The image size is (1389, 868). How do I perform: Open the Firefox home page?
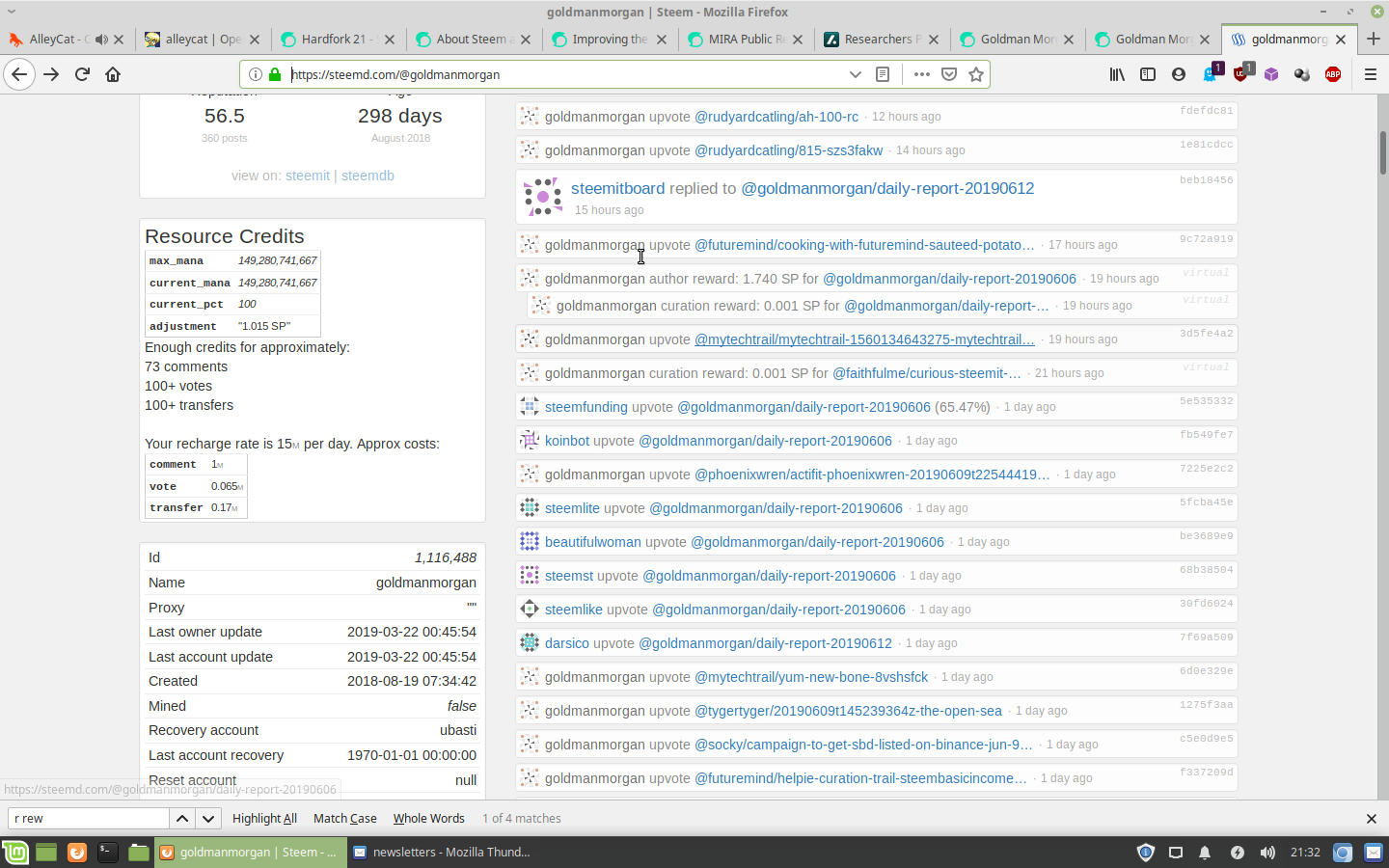click(113, 74)
